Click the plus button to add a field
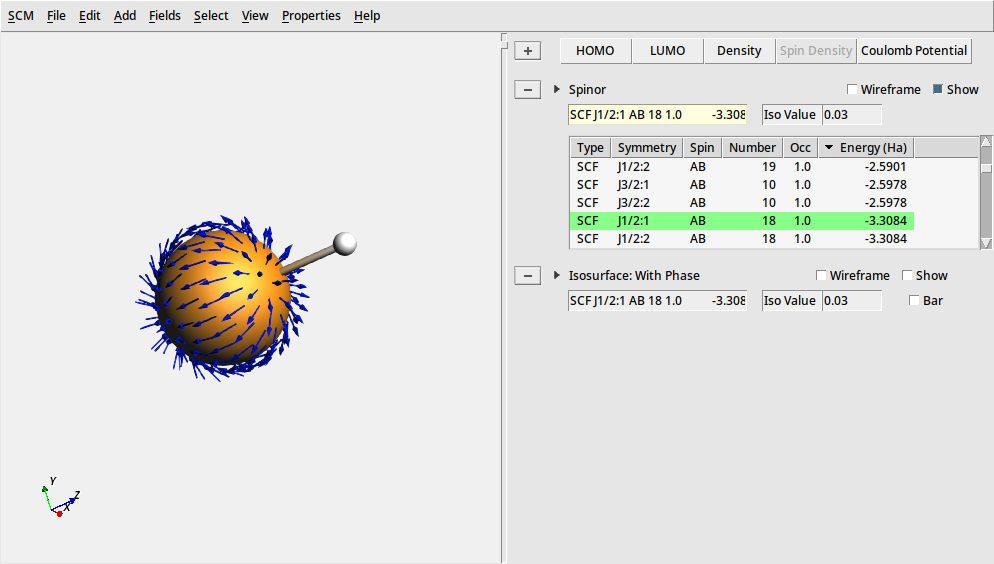Image resolution: width=994 pixels, height=564 pixels. (x=527, y=51)
